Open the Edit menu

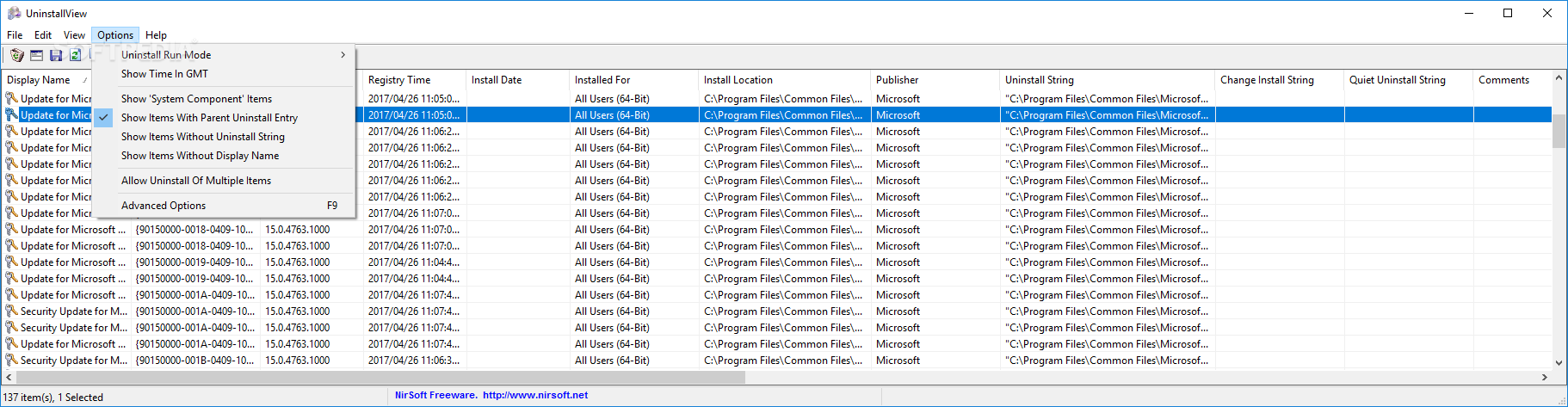43,35
